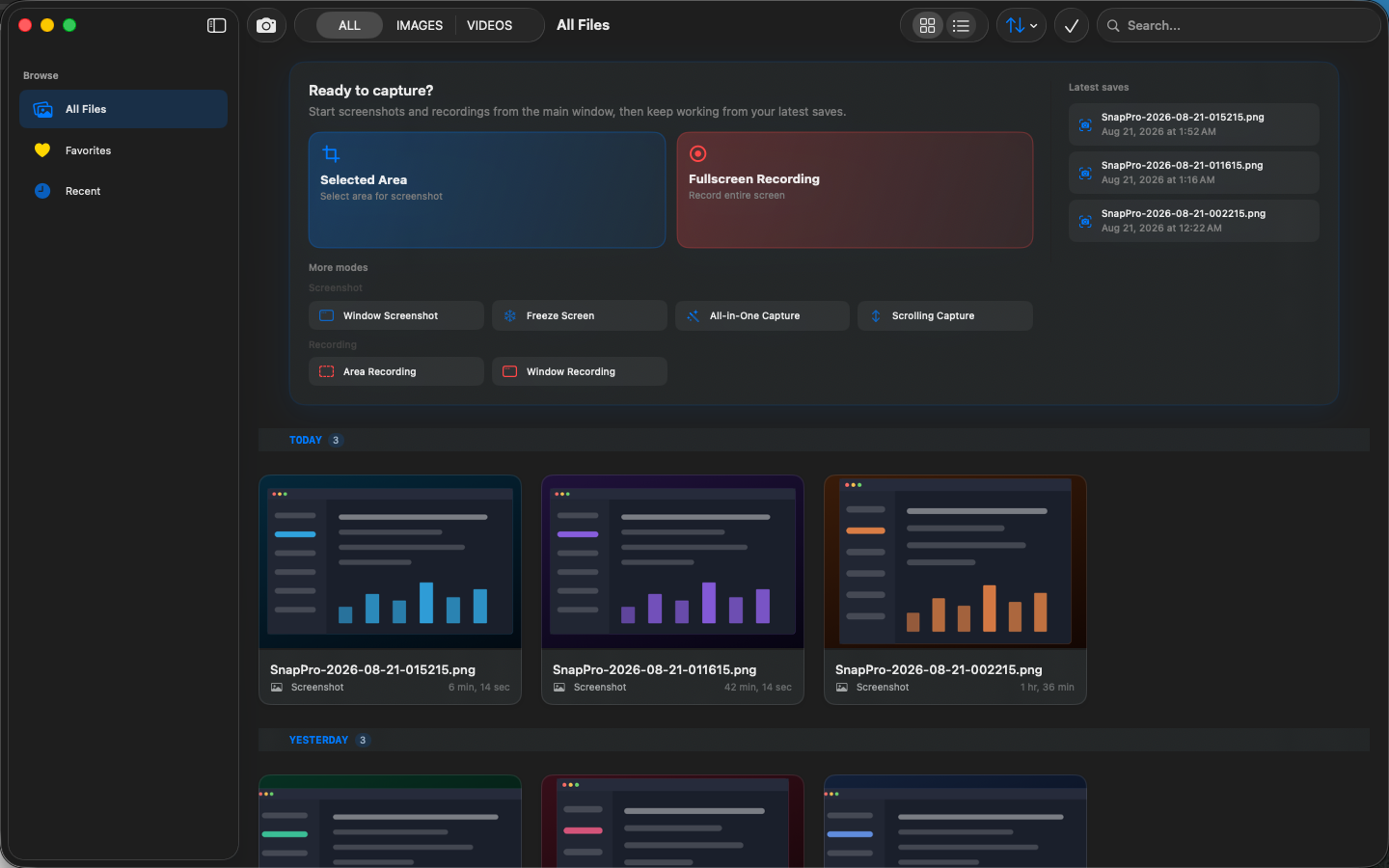Click the Window Recording red icon
This screenshot has height=868, width=1389.
point(510,371)
